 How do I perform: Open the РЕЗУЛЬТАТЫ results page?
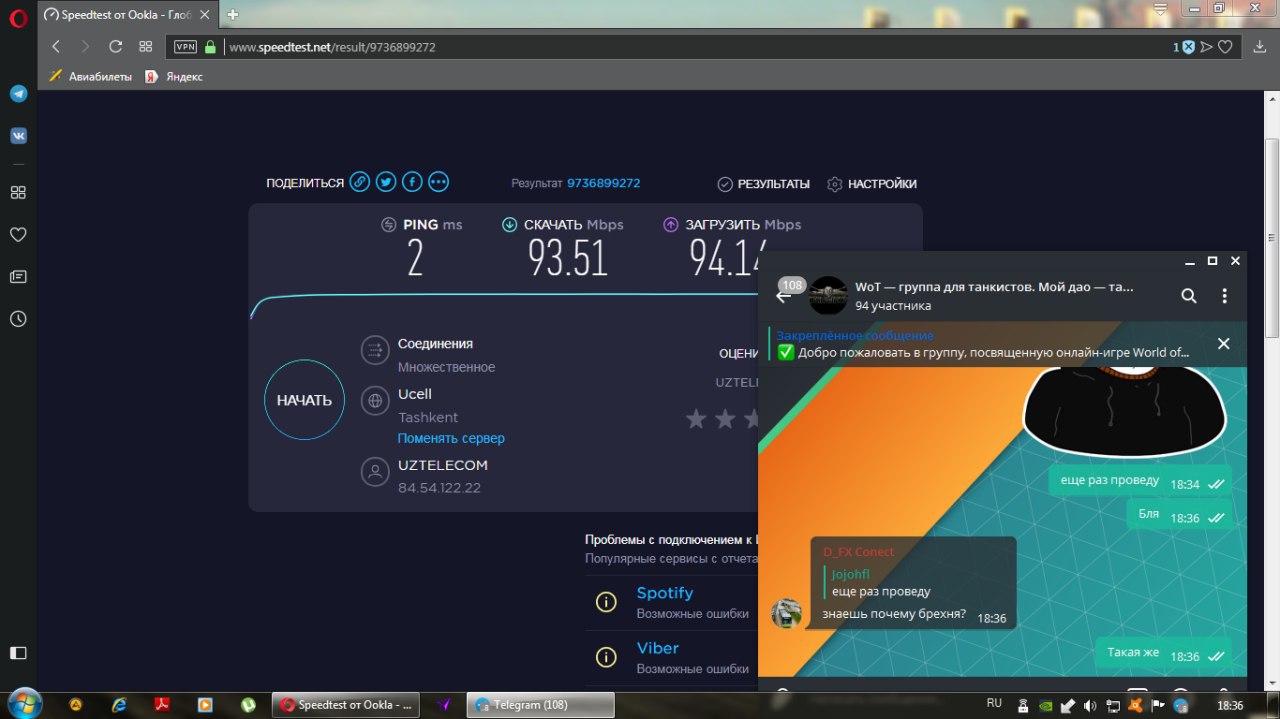(x=764, y=184)
